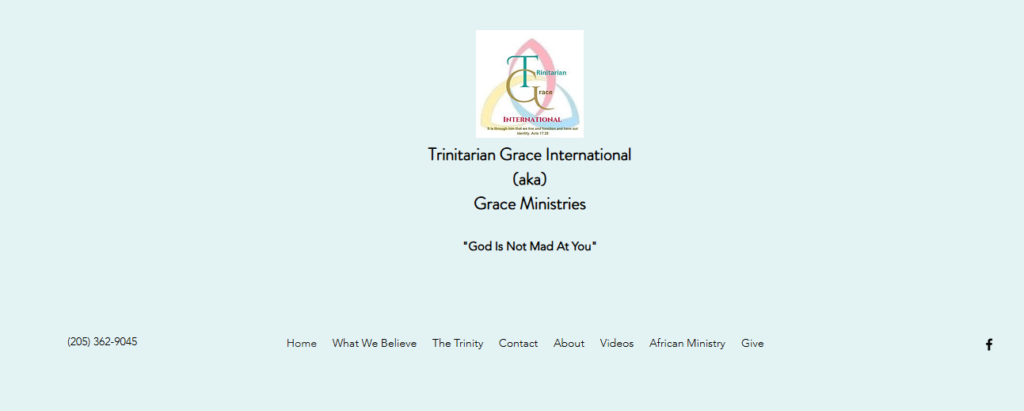This screenshot has height=411, width=1024.
Task: Open the What We Believe page
Action: (x=374, y=343)
